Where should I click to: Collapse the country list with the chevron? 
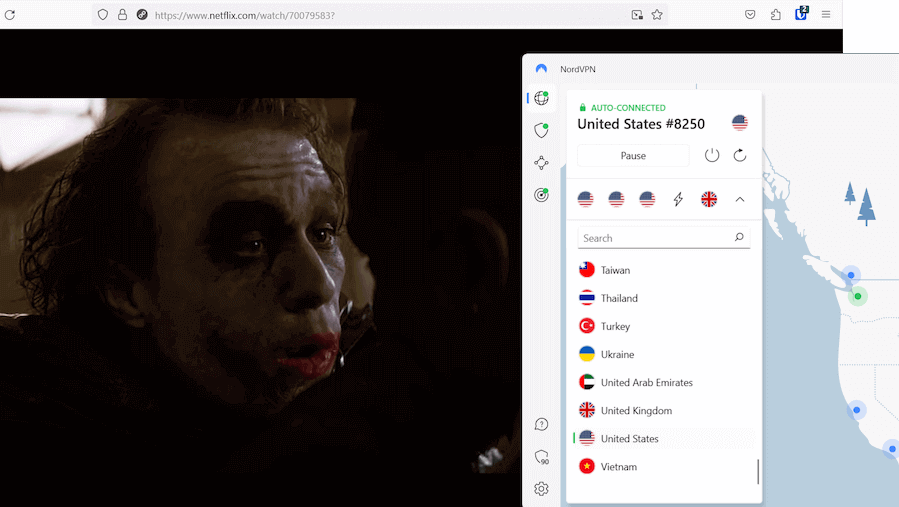tap(740, 200)
